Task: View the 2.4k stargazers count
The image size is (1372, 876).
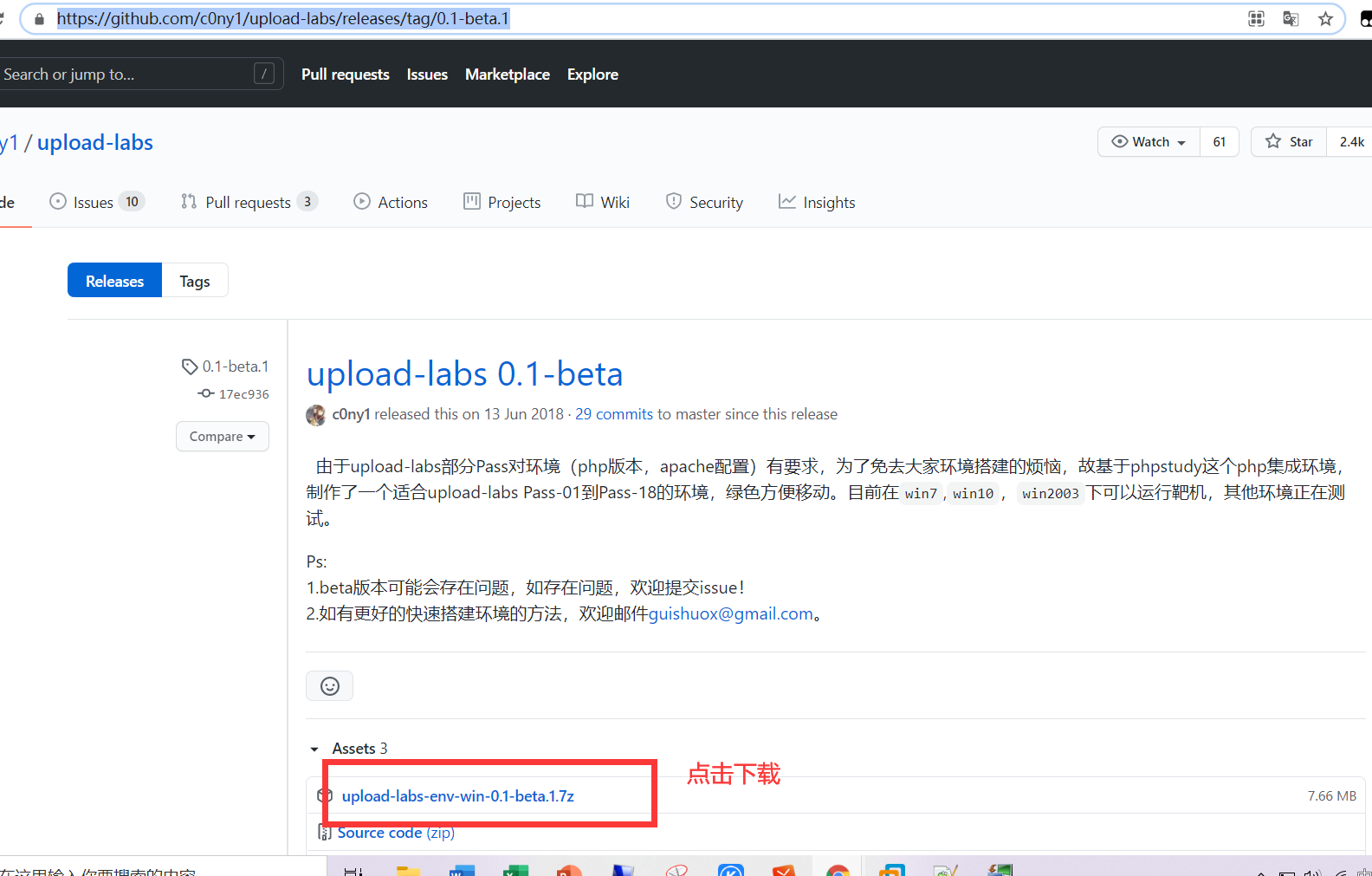Action: click(1351, 142)
